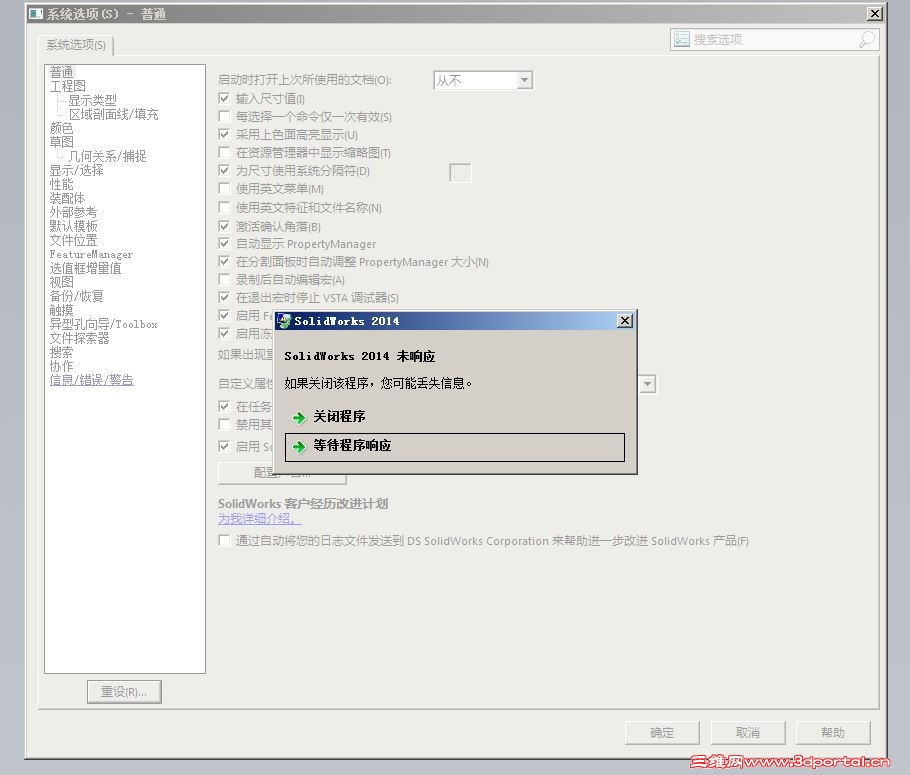910x775 pixels.
Task: Select 普通 in options tree
Action: [62, 72]
